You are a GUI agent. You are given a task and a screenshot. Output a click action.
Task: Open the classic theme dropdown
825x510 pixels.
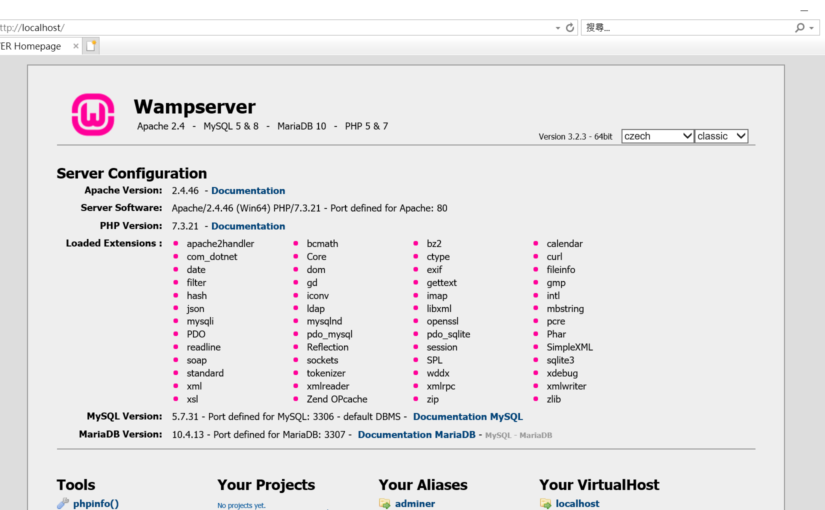click(x=721, y=136)
